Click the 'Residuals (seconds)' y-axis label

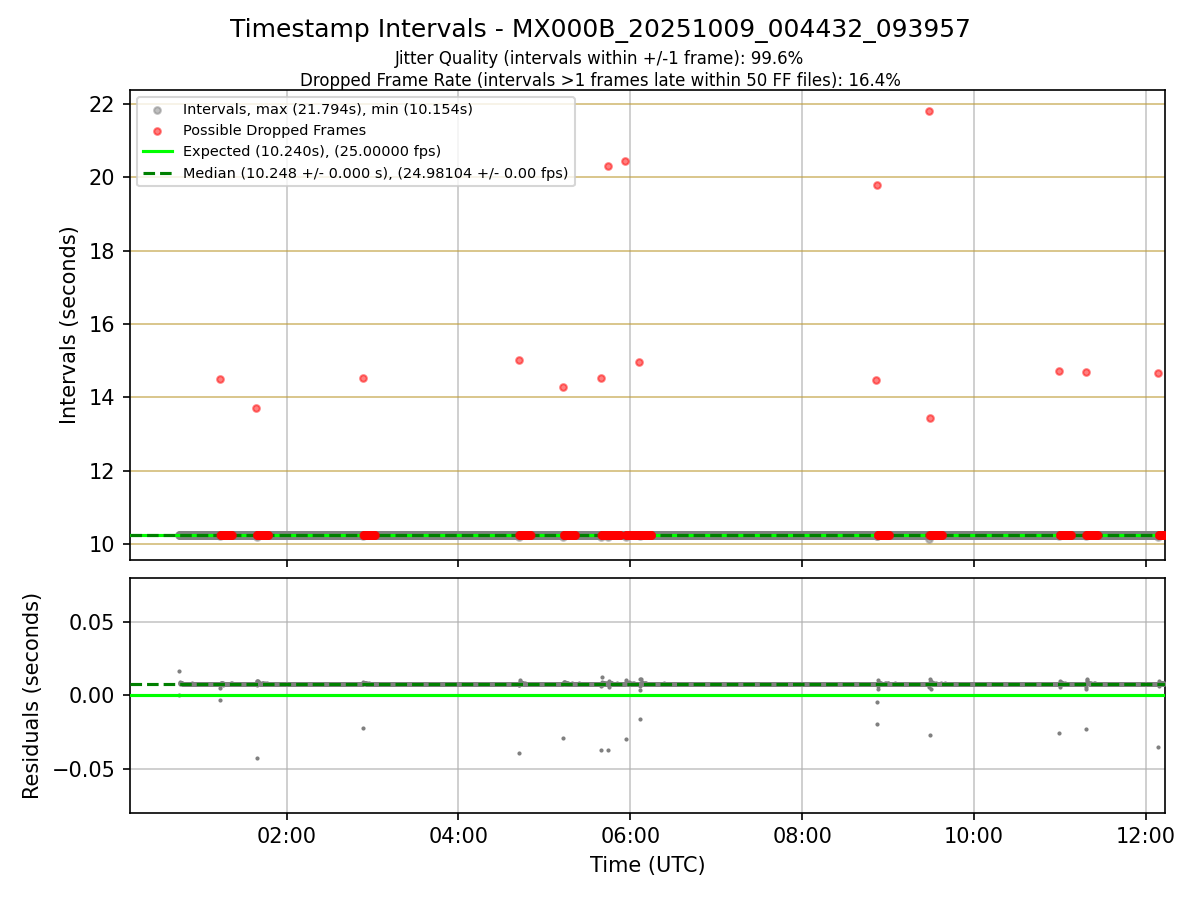tap(32, 696)
